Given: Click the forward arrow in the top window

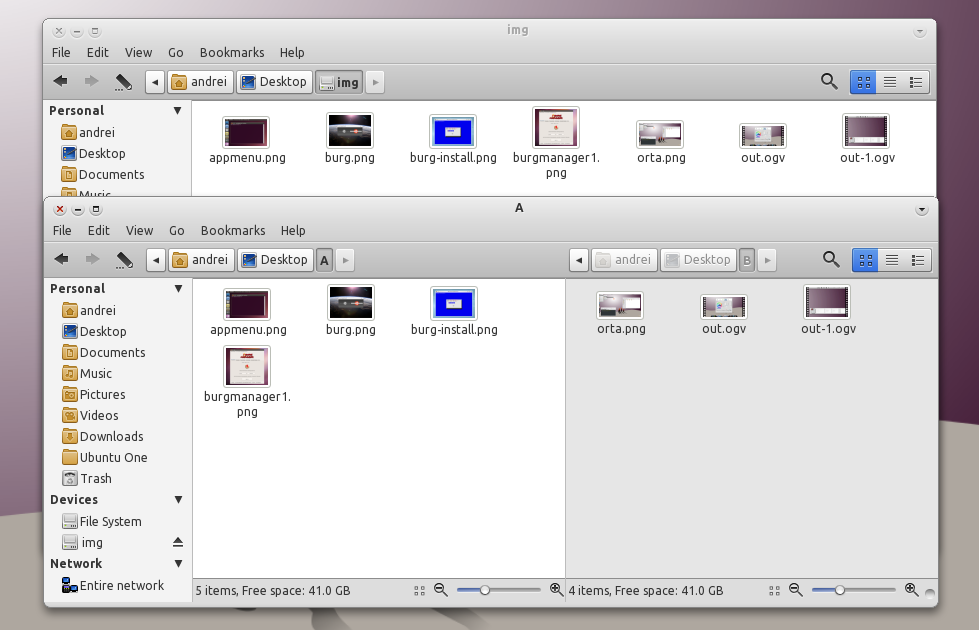Looking at the screenshot, I should (x=90, y=81).
